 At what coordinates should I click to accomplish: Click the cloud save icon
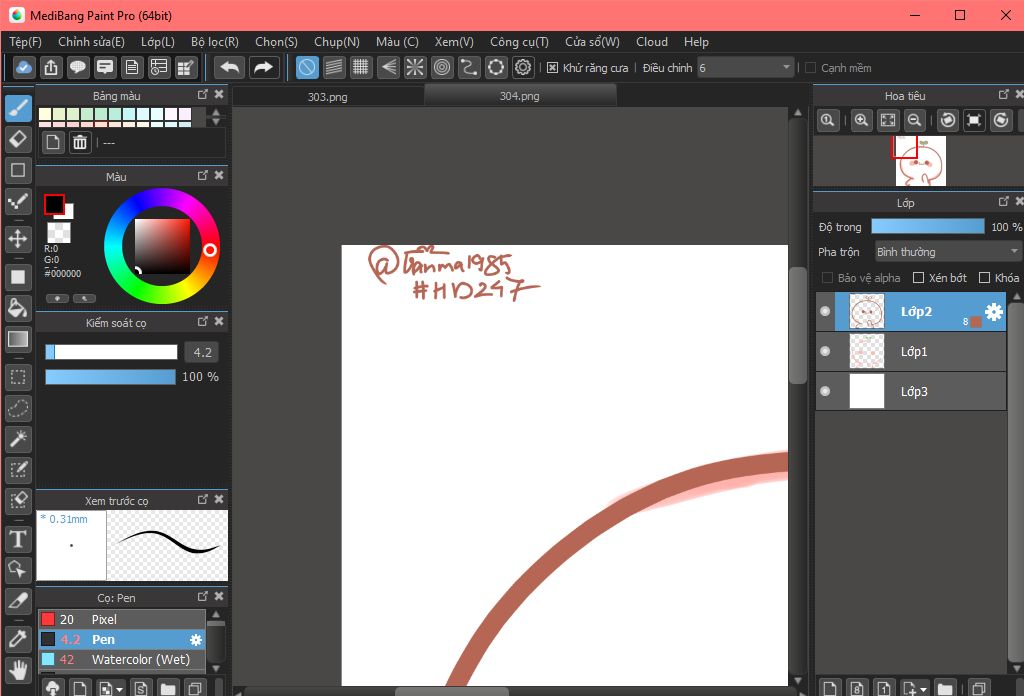tap(24, 67)
